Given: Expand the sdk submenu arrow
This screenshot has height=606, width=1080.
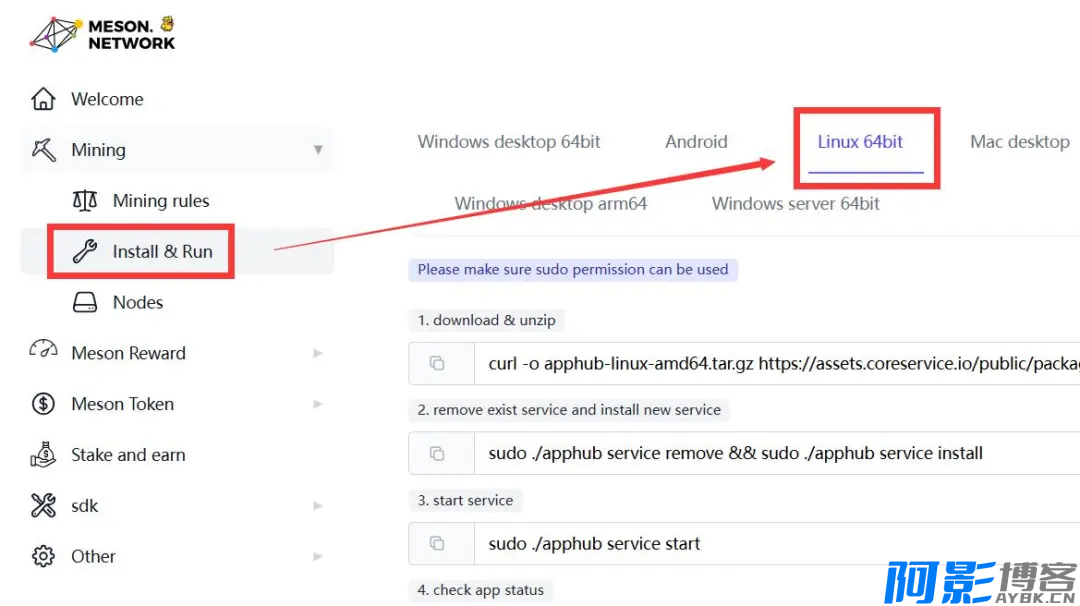Looking at the screenshot, I should point(318,506).
